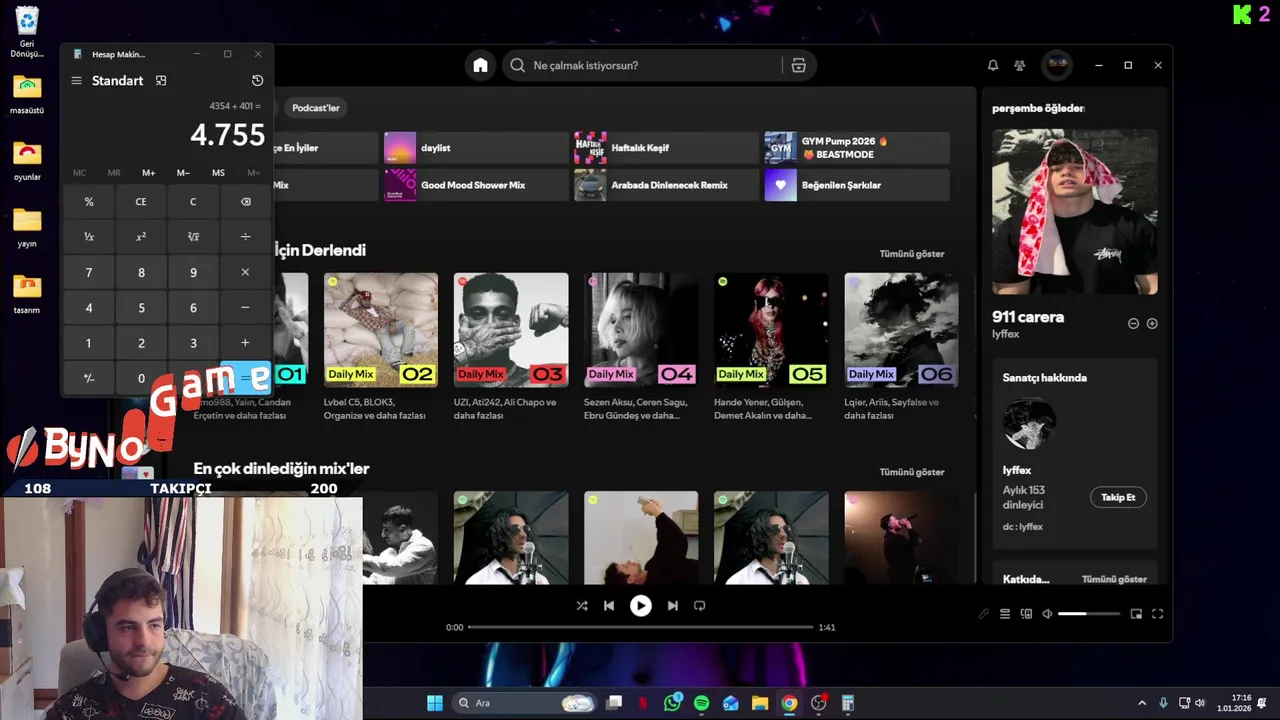
Task: Click the calculator M+ memory button
Action: (x=148, y=173)
